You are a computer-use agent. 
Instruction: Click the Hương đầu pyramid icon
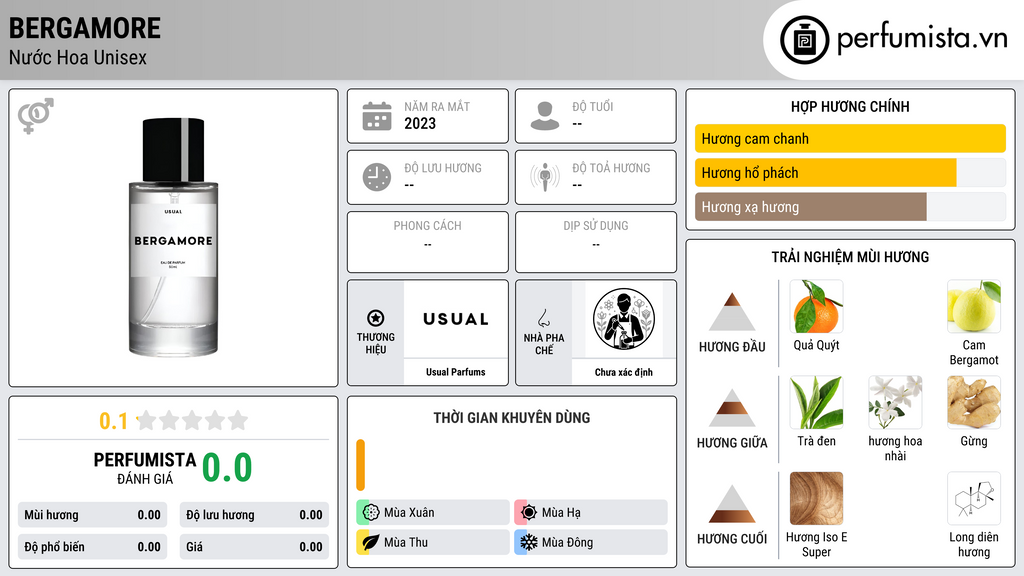[732, 312]
